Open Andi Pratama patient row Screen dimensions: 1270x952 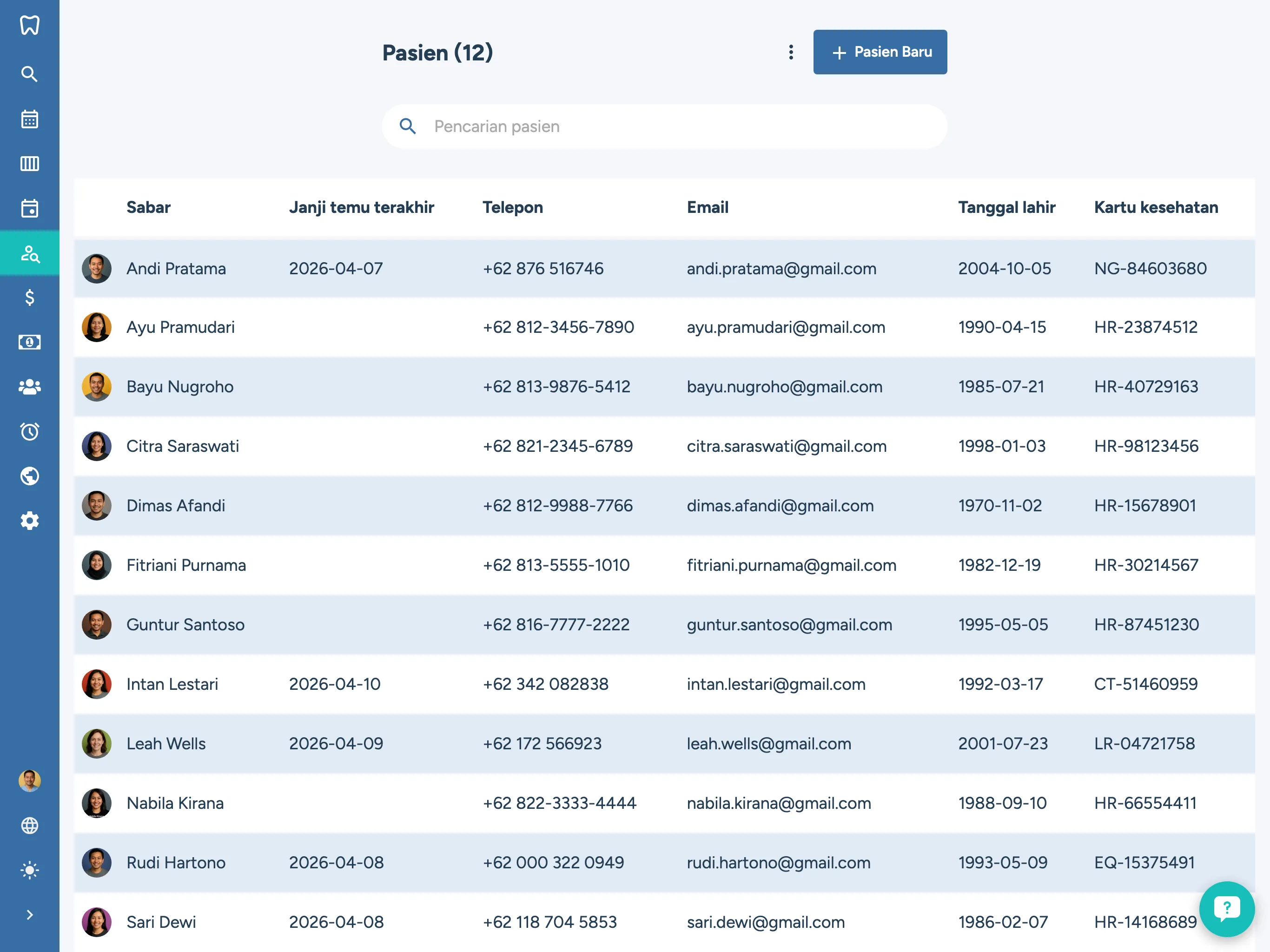pos(176,269)
